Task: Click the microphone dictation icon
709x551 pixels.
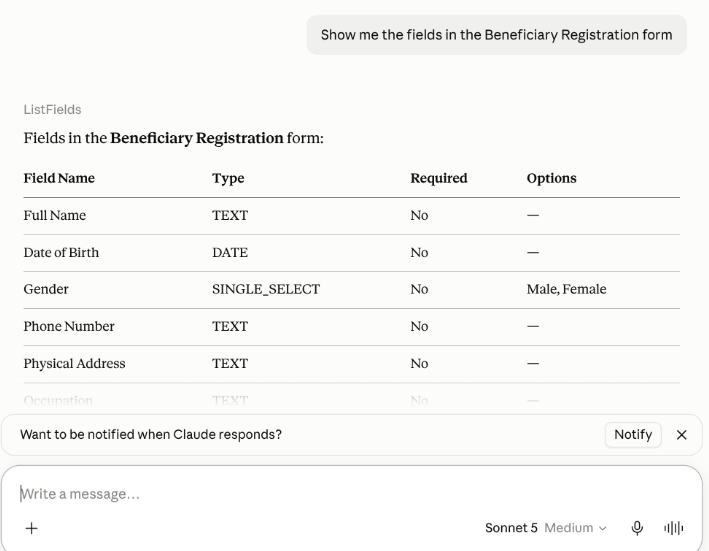Action: 637,528
